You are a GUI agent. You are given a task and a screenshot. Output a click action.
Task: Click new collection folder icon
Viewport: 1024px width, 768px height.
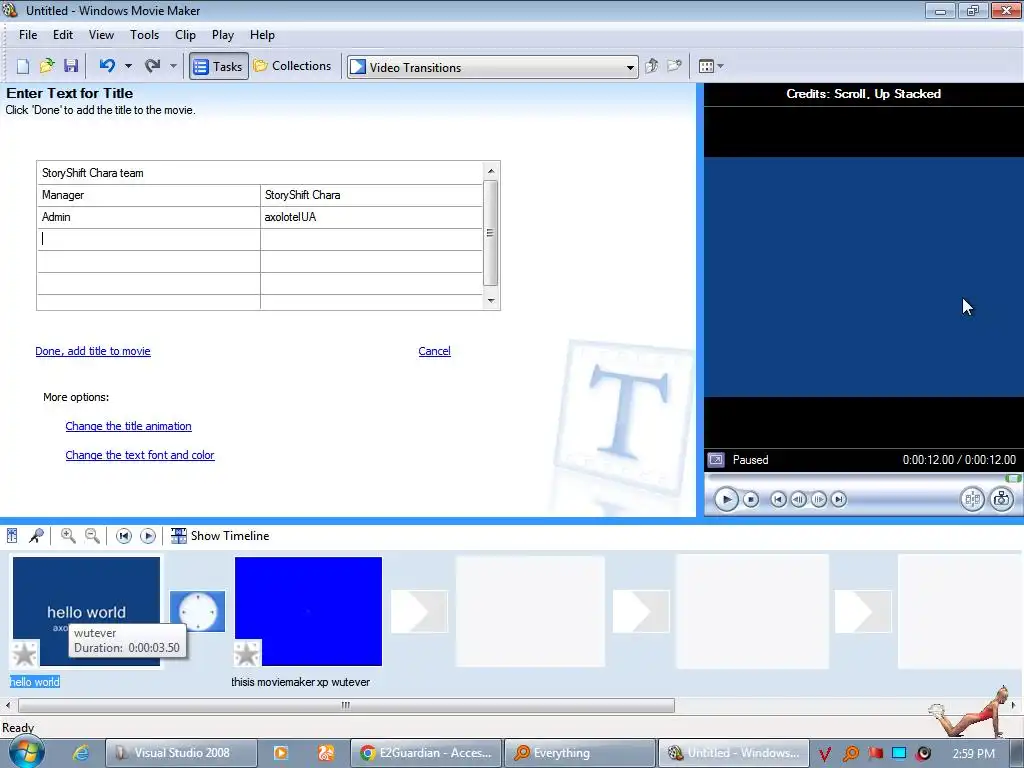[x=674, y=66]
